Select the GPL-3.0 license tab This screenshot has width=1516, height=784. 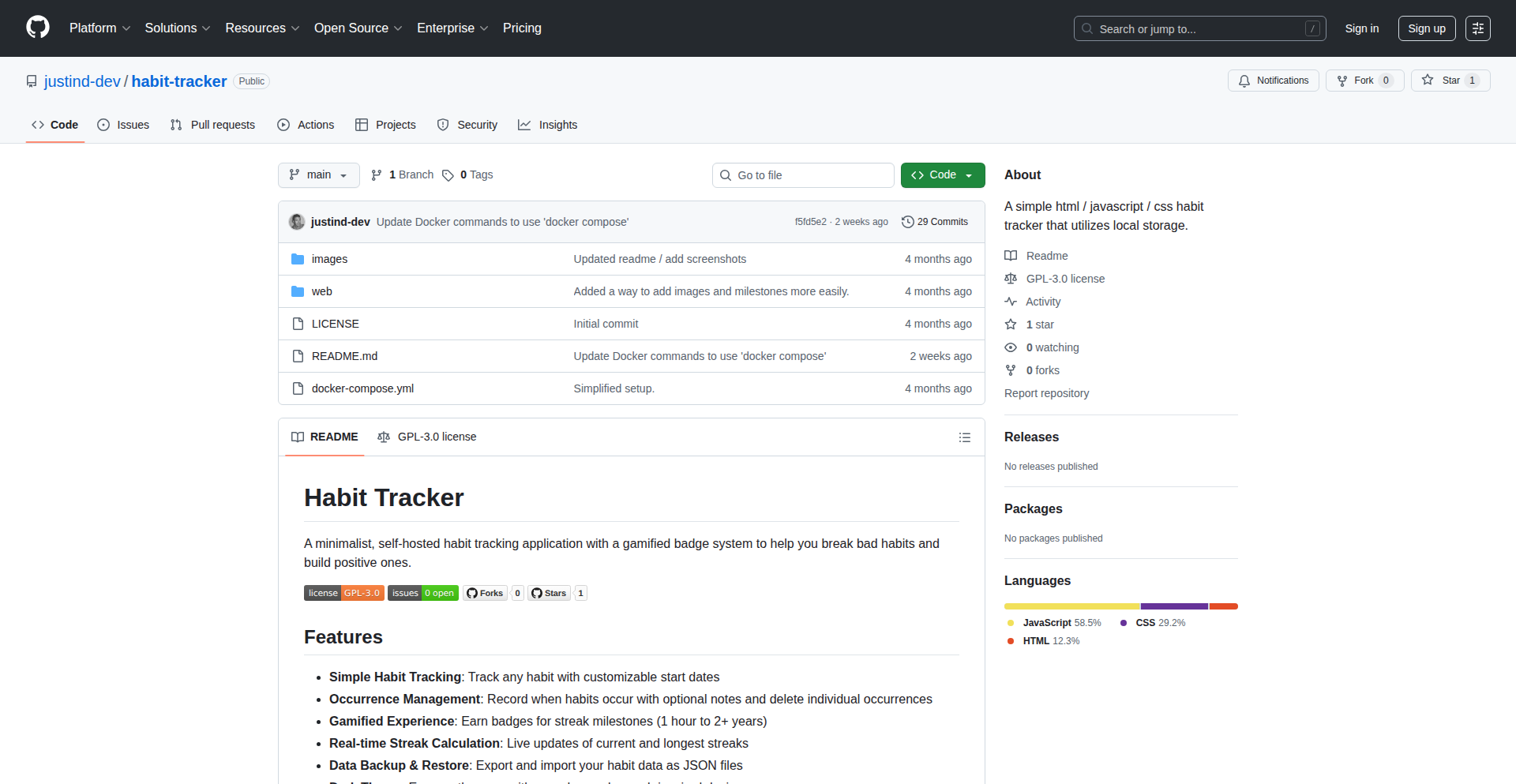point(427,437)
